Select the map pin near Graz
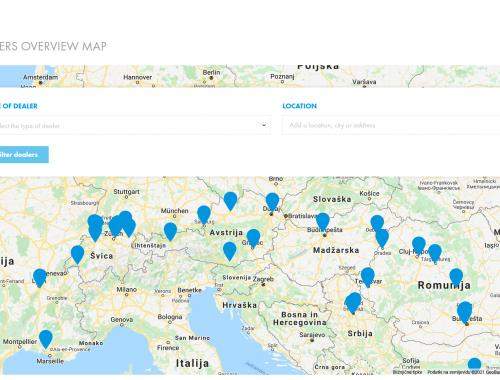 point(253,238)
